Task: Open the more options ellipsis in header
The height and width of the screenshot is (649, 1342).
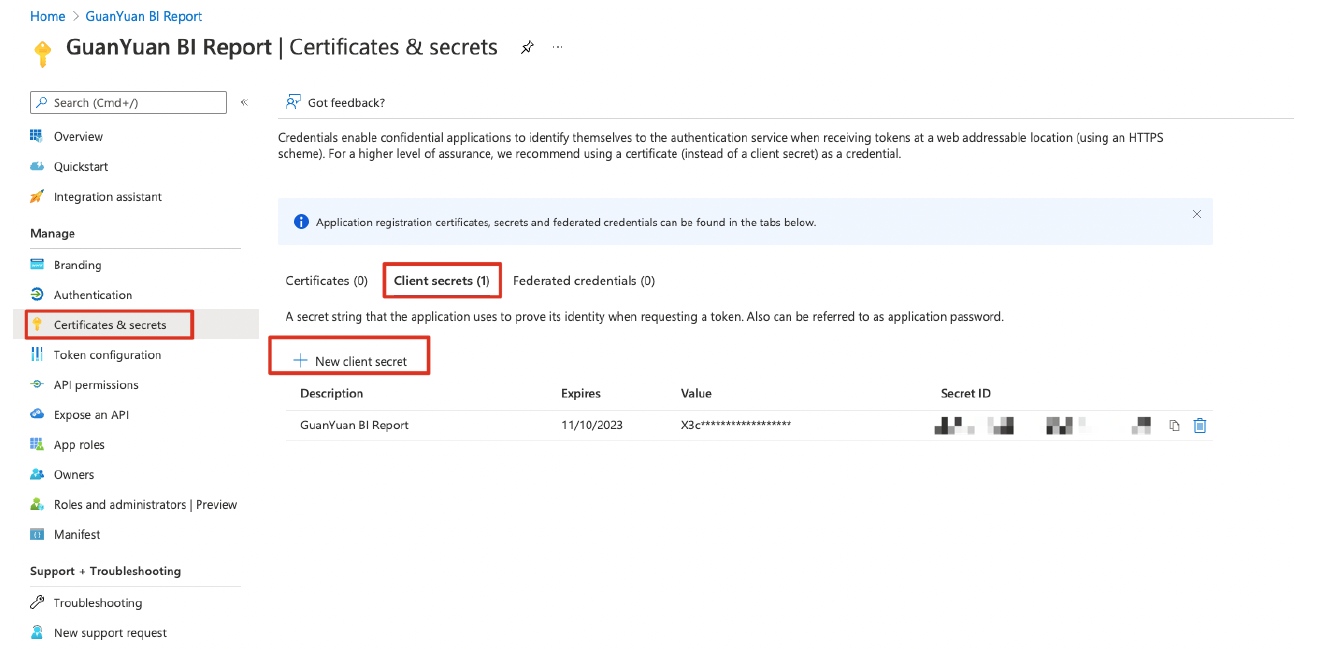Action: point(557,47)
